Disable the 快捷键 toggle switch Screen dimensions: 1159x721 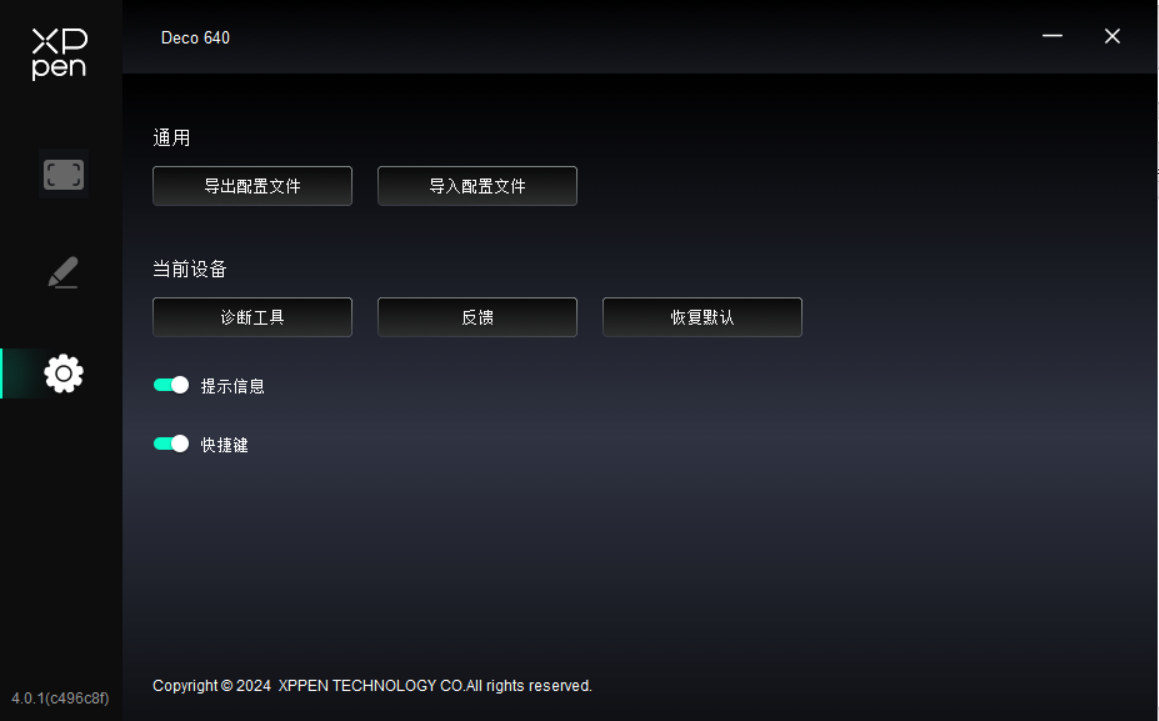[x=171, y=444]
